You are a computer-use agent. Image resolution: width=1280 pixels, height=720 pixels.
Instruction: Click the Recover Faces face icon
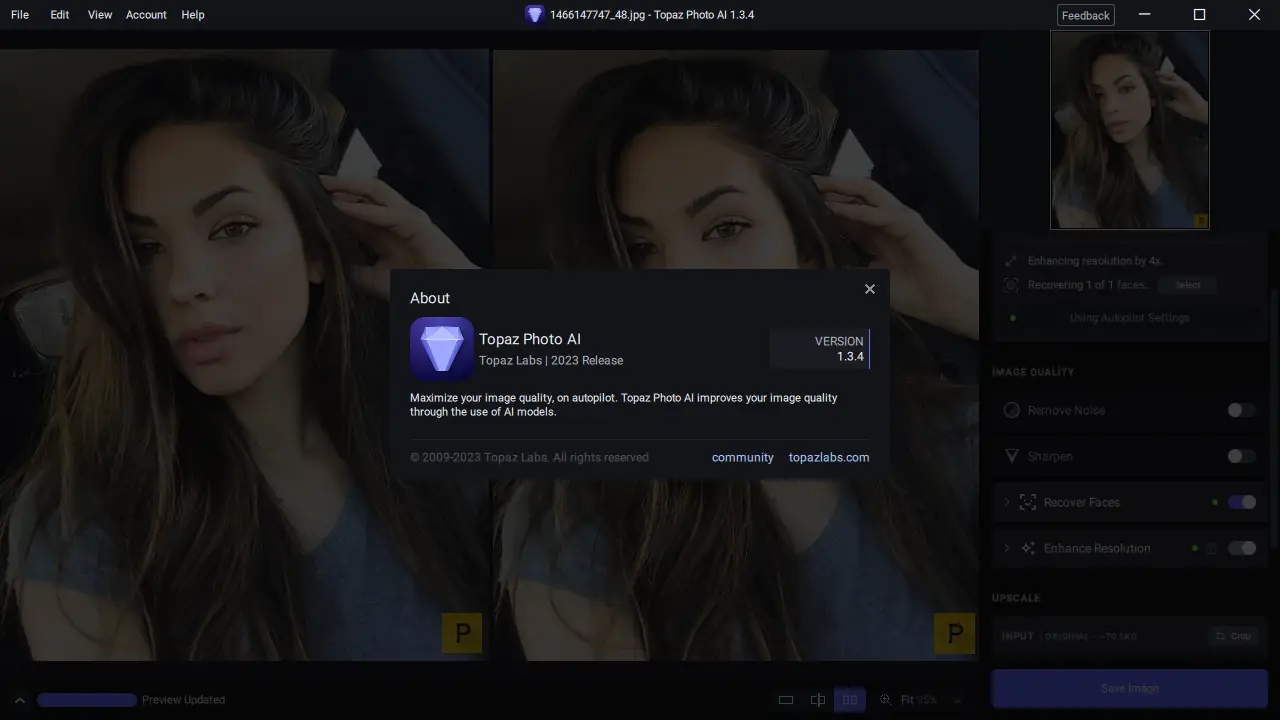pos(1027,502)
